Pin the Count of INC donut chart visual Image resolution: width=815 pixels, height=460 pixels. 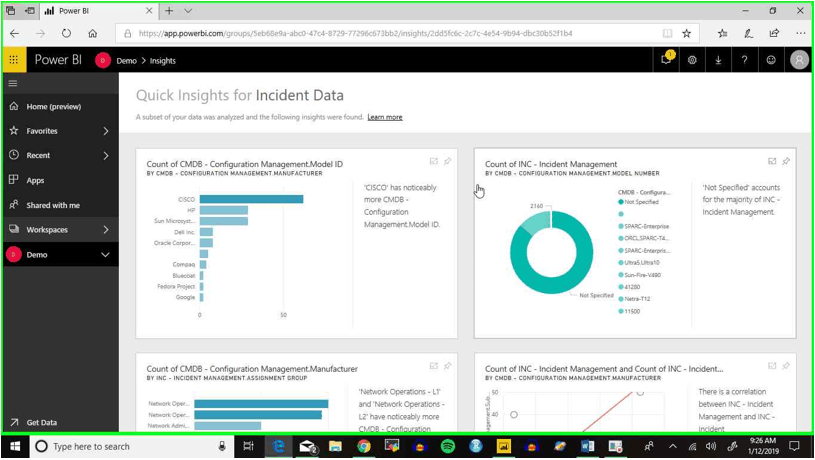click(786, 161)
